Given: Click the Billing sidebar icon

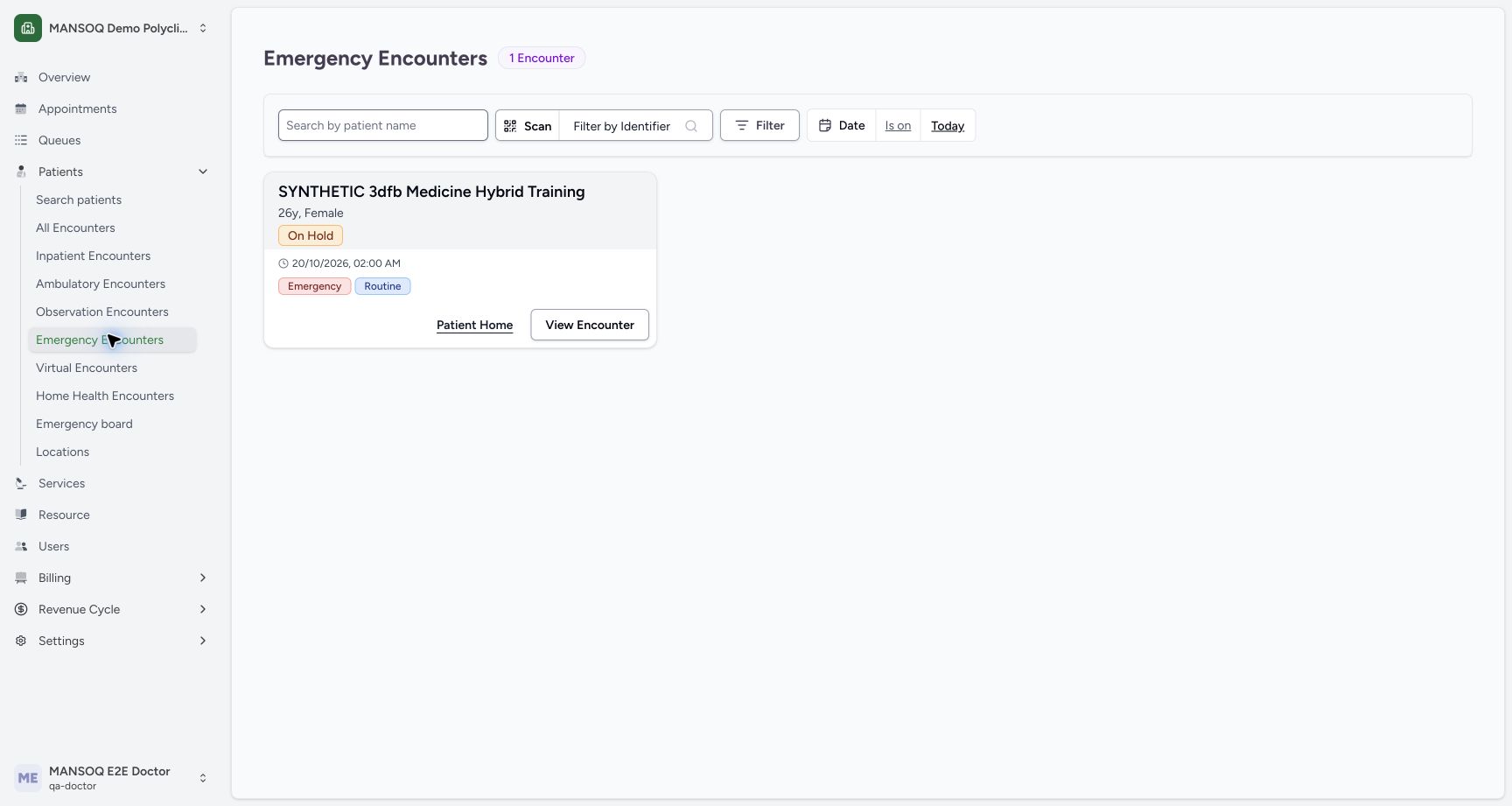Looking at the screenshot, I should 21,578.
